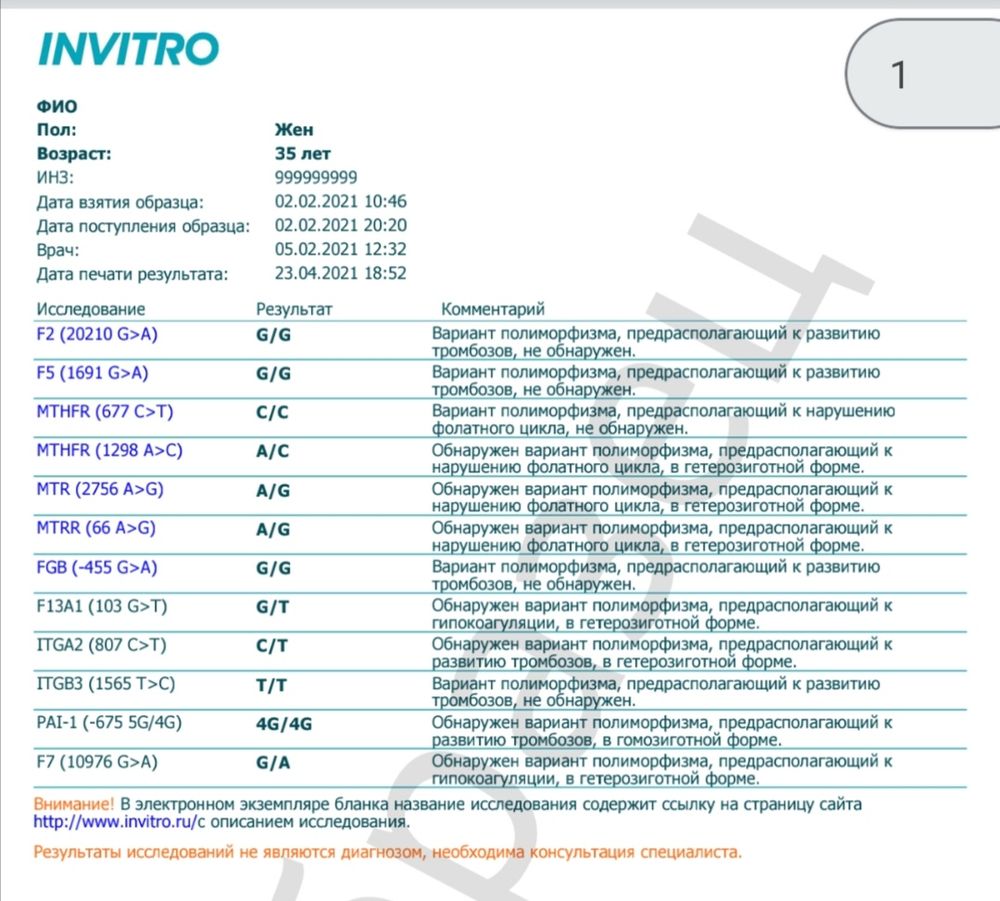Open the F2 (20210 G>A) study link

pyautogui.click(x=96, y=334)
